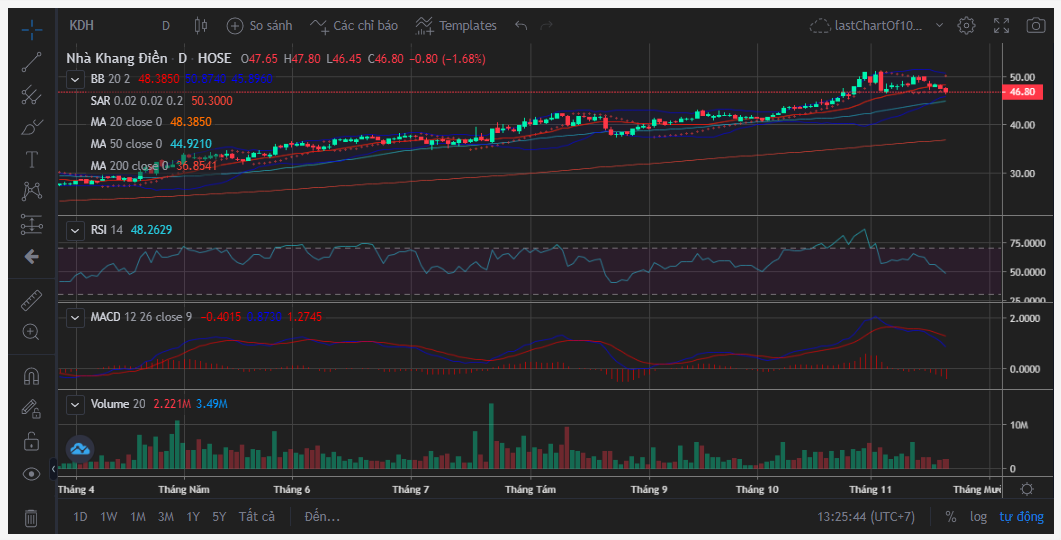Open the brush drawing tool
The image size is (1061, 540).
click(31, 127)
